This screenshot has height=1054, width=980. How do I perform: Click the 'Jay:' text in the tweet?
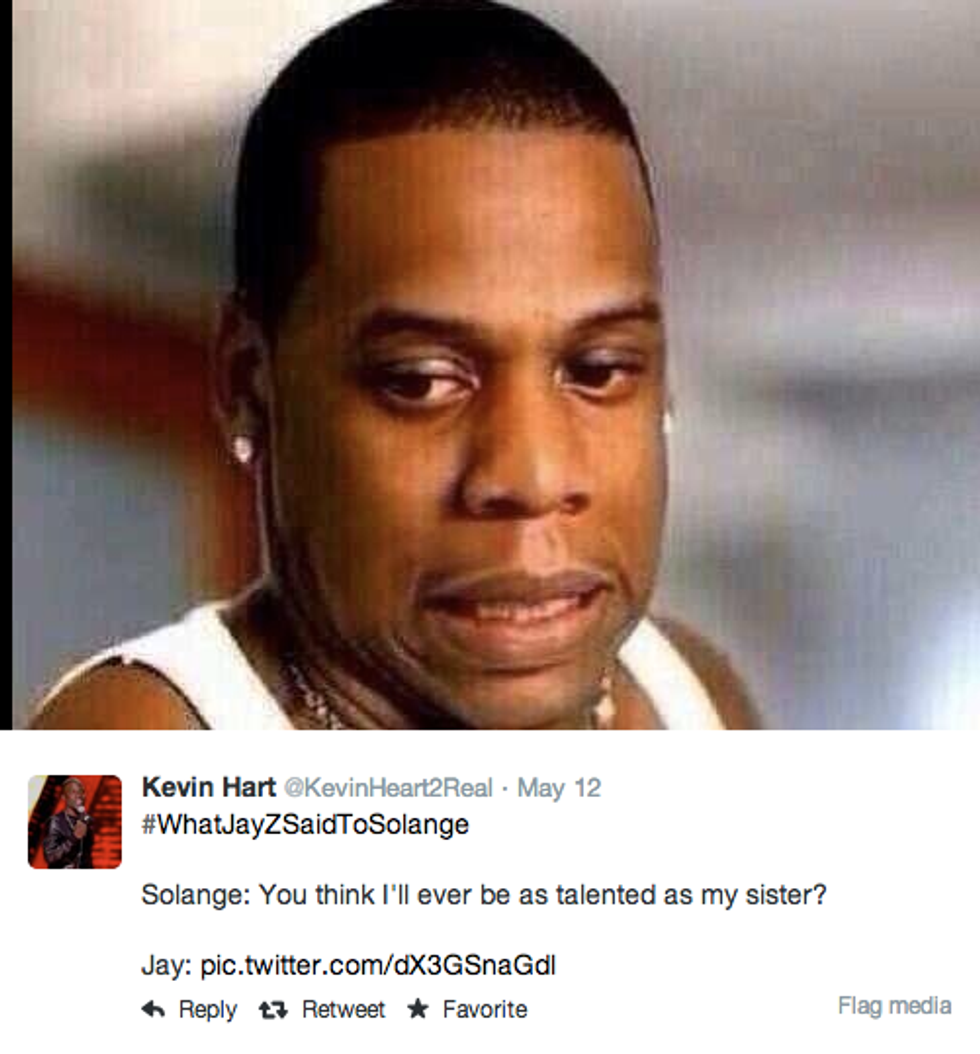click(x=167, y=966)
